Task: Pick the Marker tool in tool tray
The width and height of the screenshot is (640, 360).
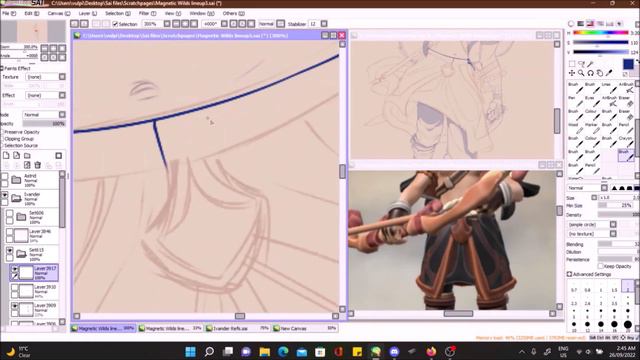Action: [x=593, y=128]
